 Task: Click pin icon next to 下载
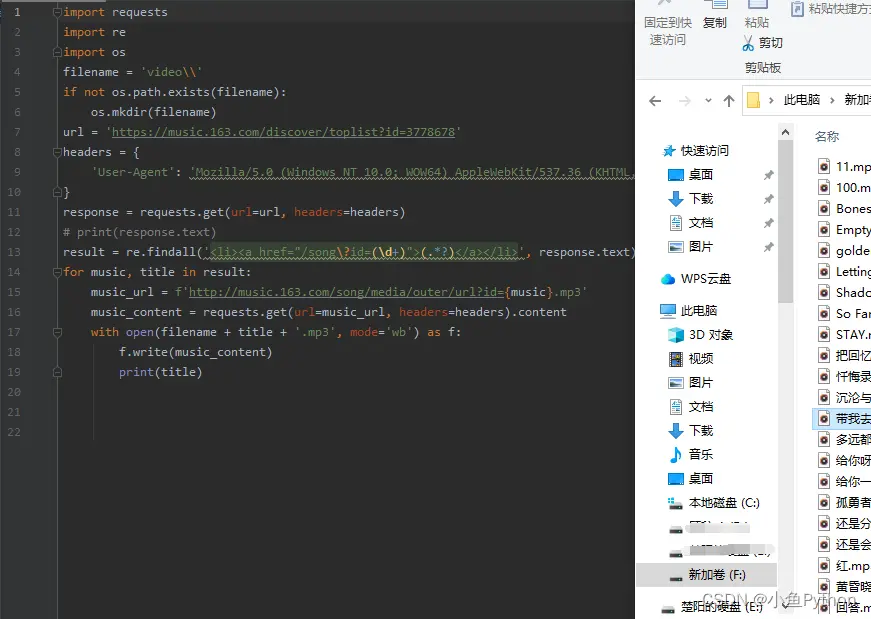[769, 199]
